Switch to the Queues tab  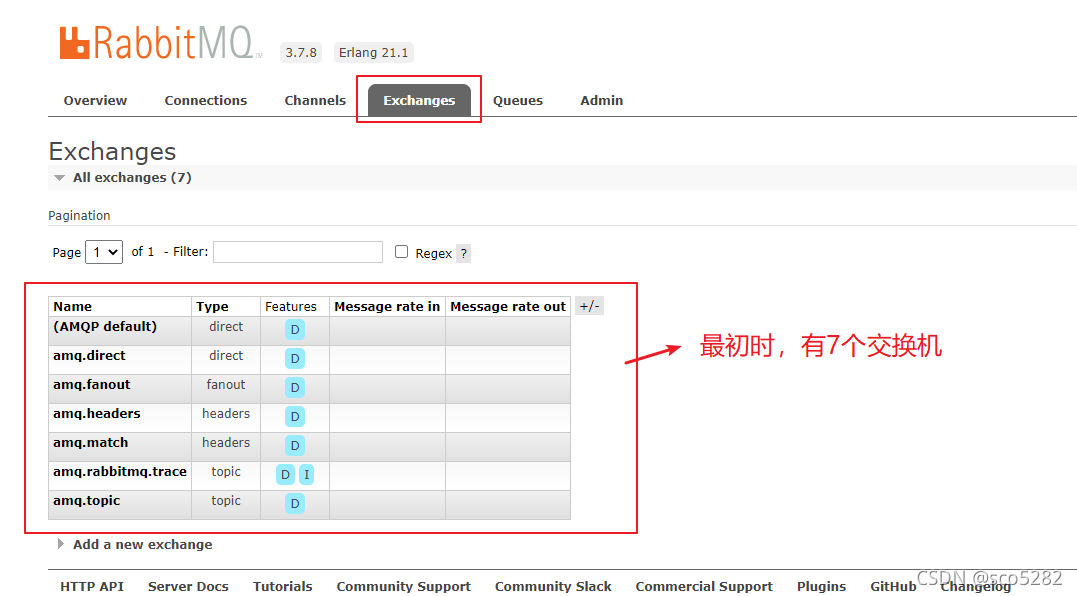pyautogui.click(x=518, y=100)
